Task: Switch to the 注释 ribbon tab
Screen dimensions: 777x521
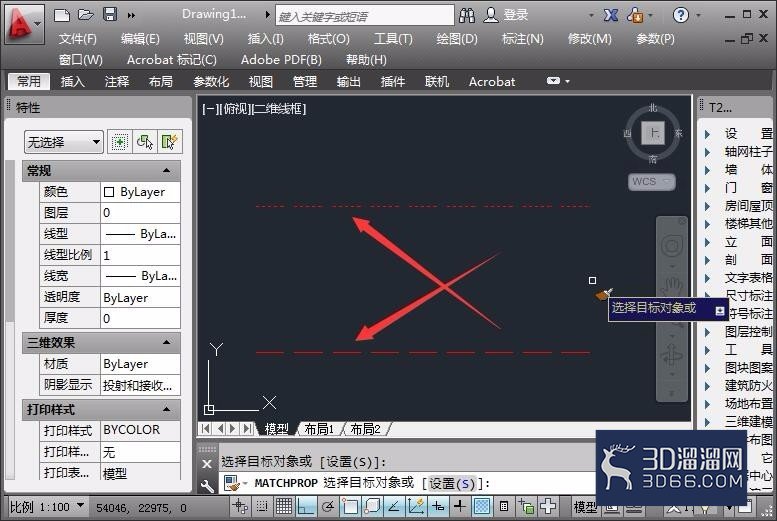Action: (116, 81)
